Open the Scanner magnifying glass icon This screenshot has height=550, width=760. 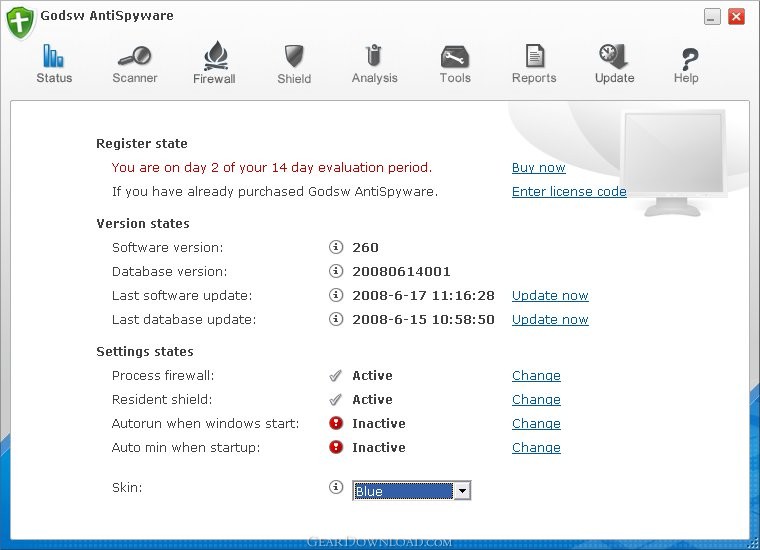(134, 56)
